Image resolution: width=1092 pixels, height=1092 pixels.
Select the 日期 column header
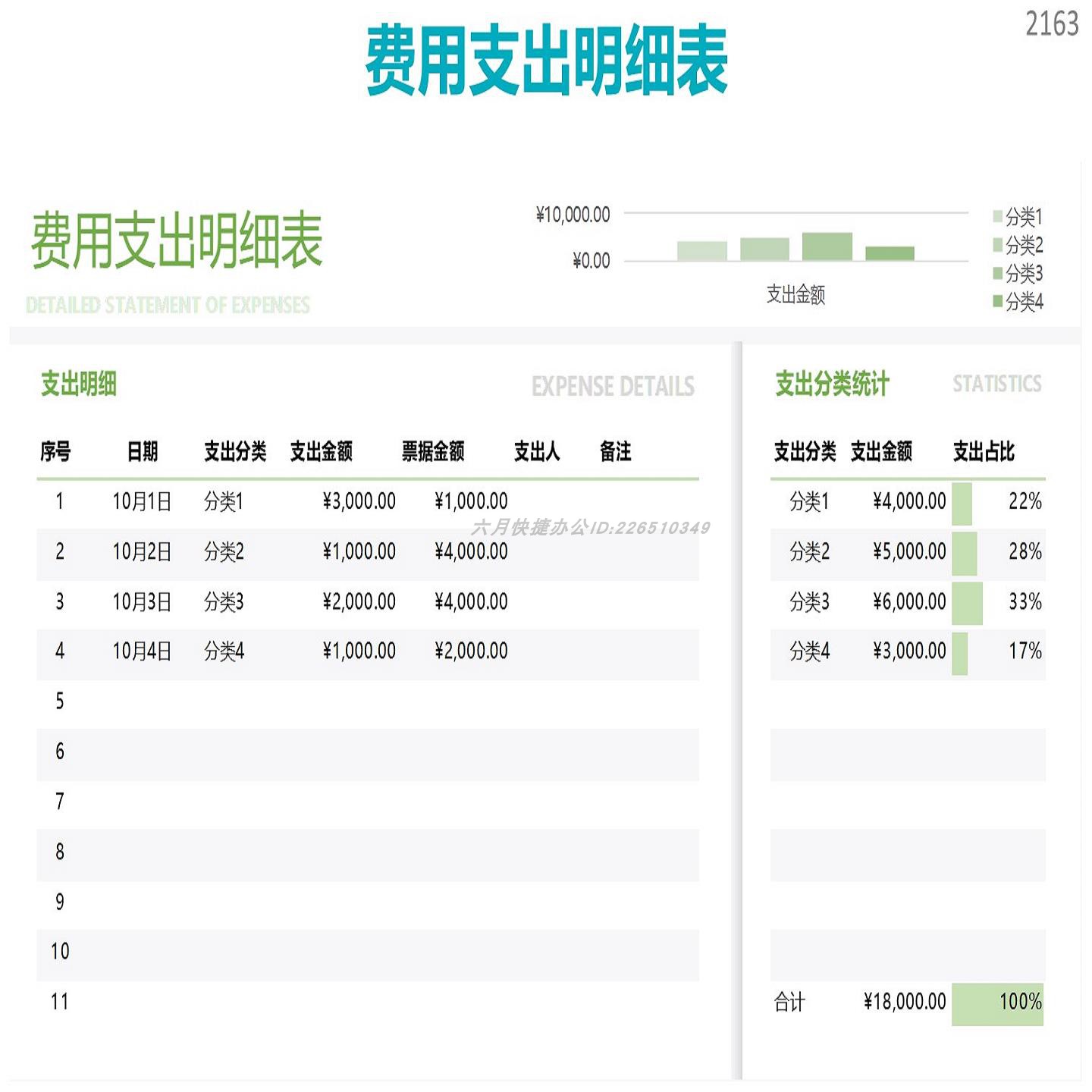(x=143, y=452)
